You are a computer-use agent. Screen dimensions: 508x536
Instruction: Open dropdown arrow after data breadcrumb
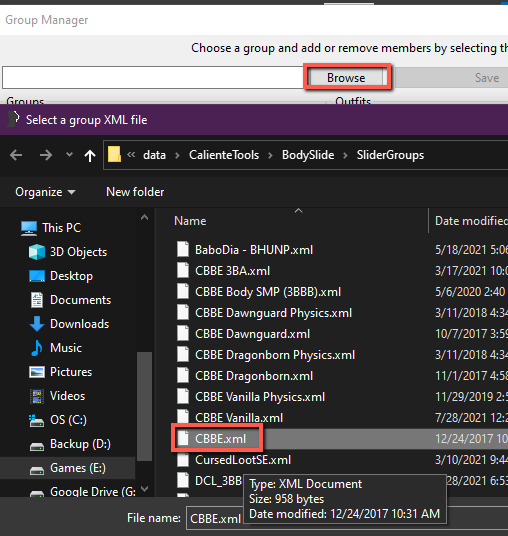[x=177, y=156]
